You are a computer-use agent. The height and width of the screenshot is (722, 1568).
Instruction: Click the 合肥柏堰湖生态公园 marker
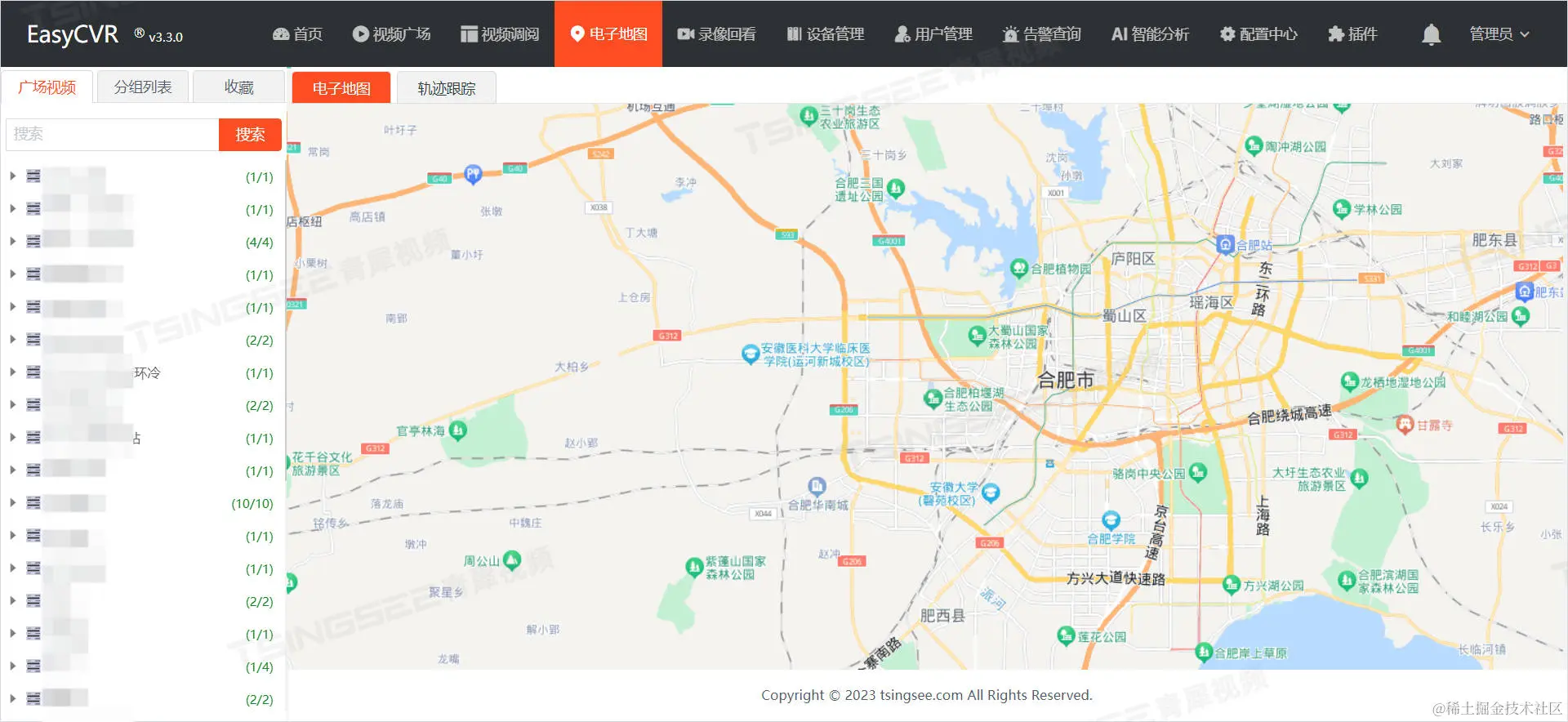point(933,398)
